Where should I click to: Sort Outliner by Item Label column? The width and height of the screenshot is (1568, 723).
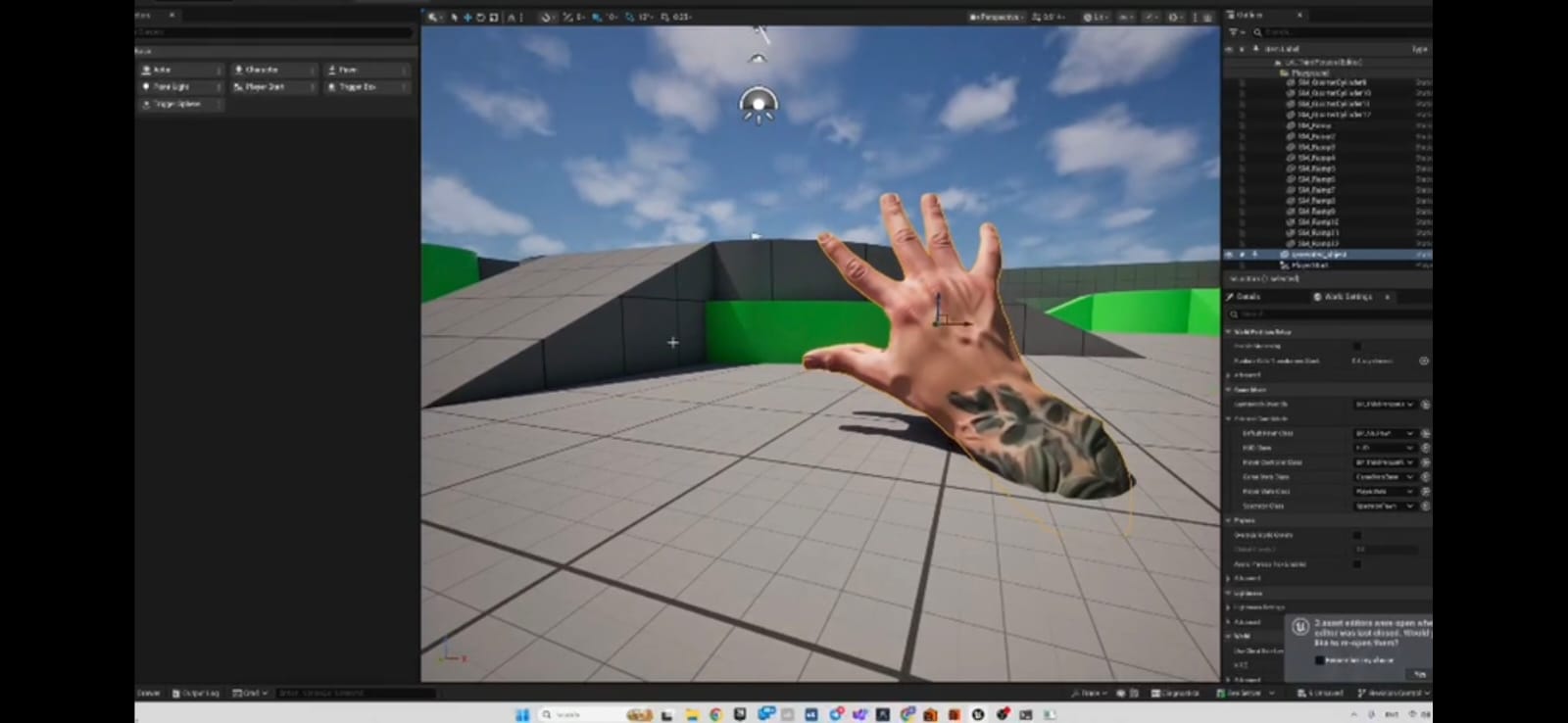tap(1282, 48)
